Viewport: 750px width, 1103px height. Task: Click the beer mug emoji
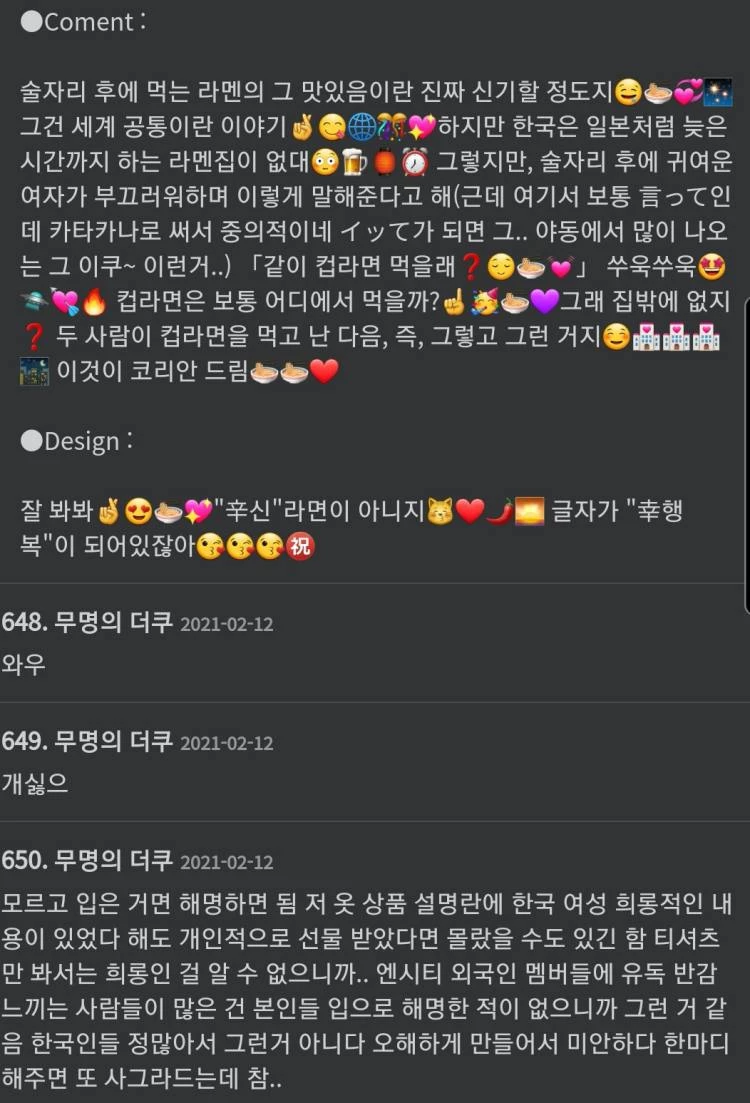pos(354,162)
